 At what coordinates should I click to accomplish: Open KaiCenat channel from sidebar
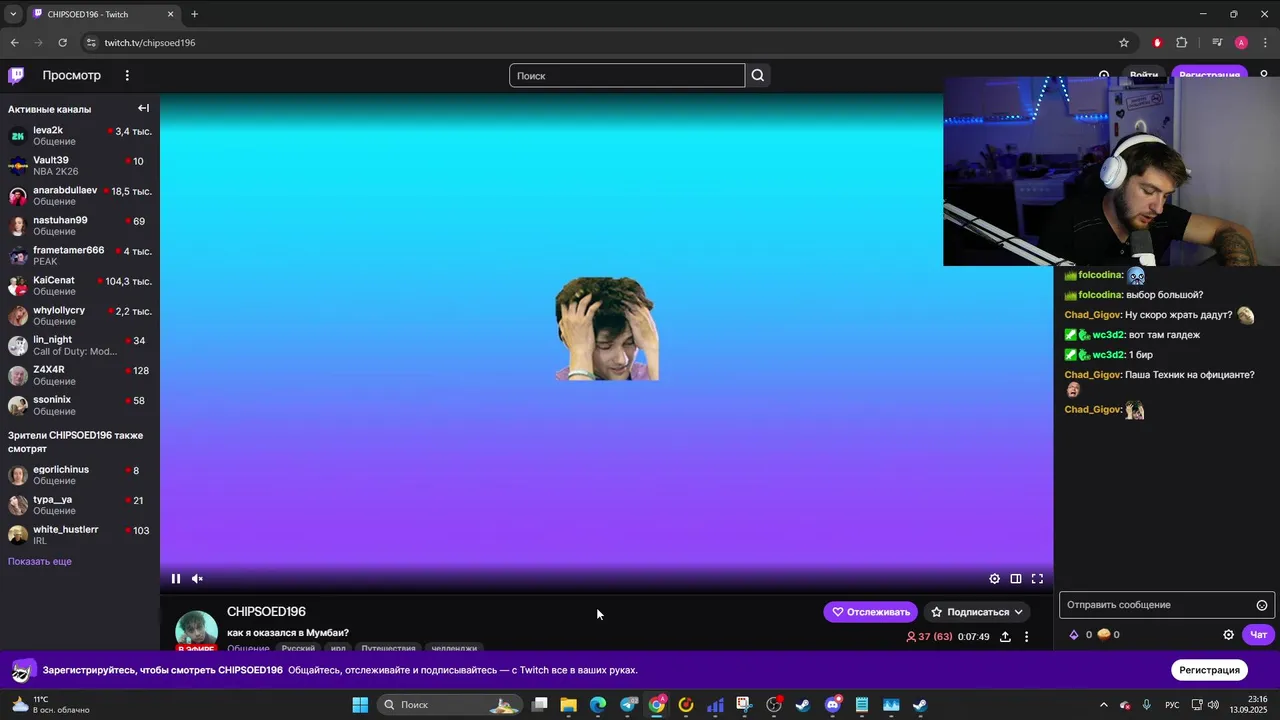click(x=80, y=285)
